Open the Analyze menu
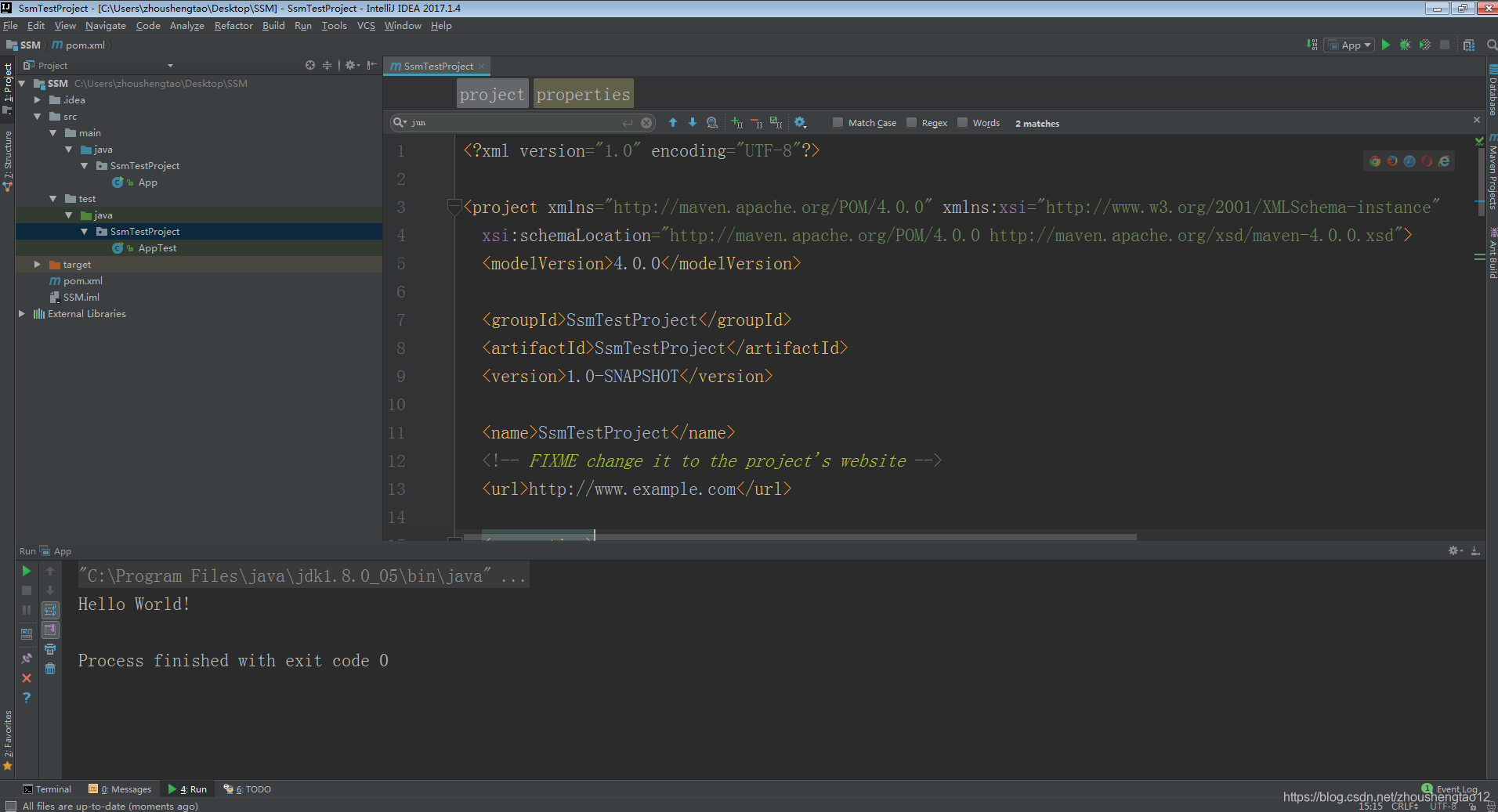The height and width of the screenshot is (812, 1498). 186,26
